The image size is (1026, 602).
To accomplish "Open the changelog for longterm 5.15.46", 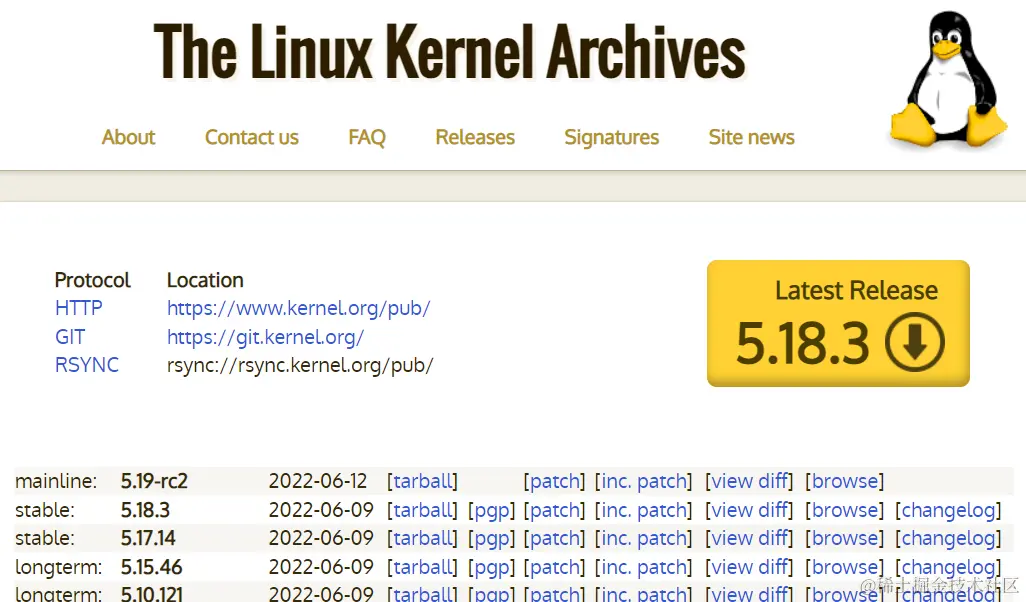I will (948, 567).
